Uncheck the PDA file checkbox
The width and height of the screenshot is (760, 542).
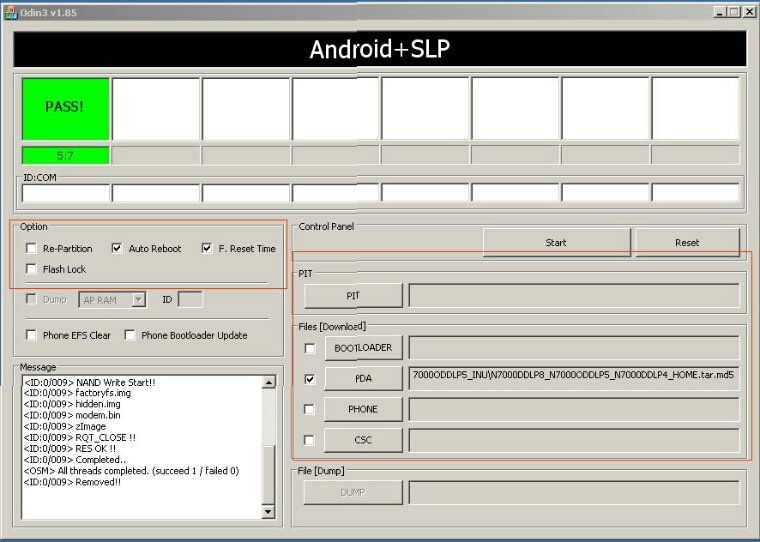coord(310,379)
